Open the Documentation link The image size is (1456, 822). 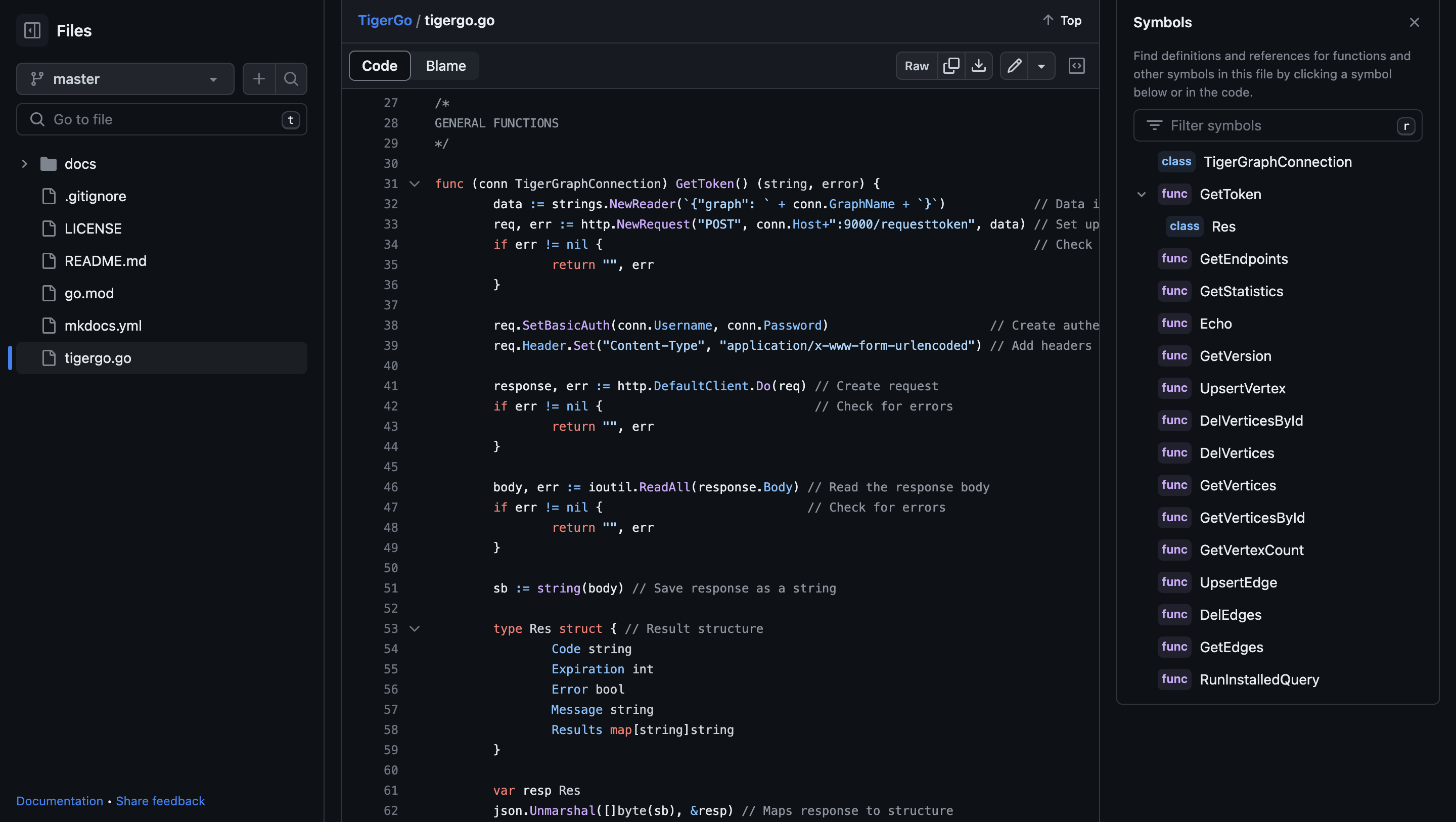tap(59, 801)
